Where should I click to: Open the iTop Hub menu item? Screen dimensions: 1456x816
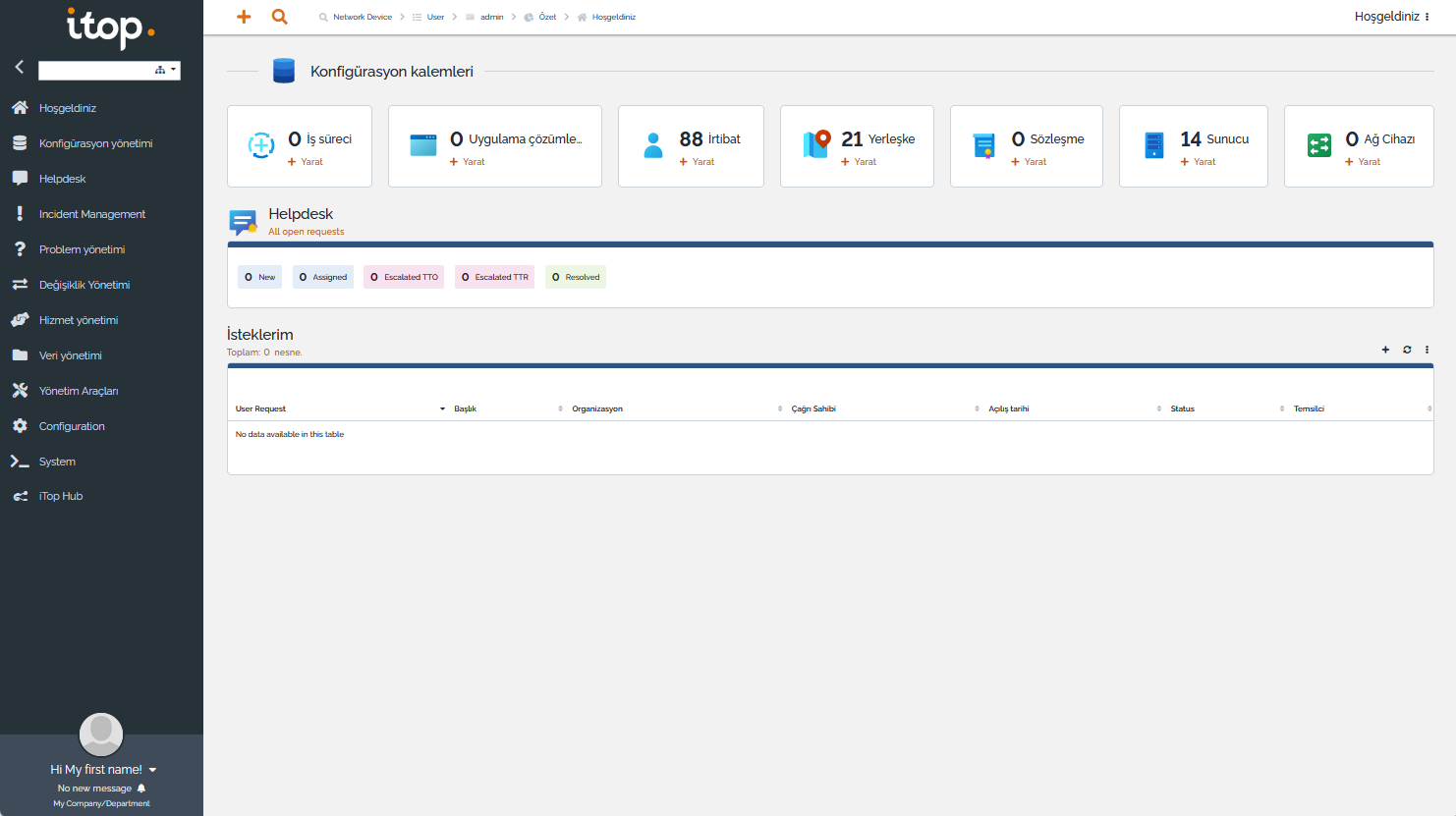(x=61, y=497)
